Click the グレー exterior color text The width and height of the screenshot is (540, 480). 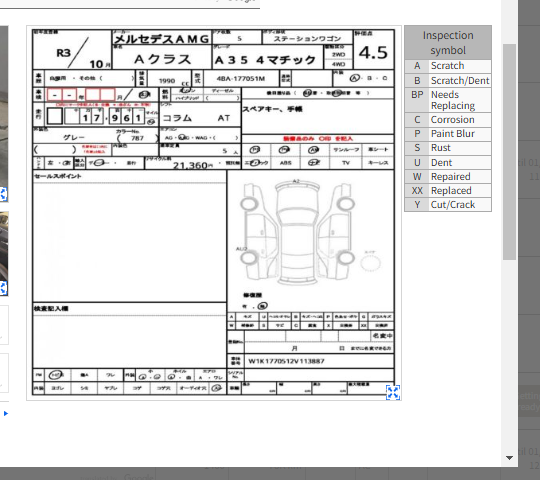(74, 137)
